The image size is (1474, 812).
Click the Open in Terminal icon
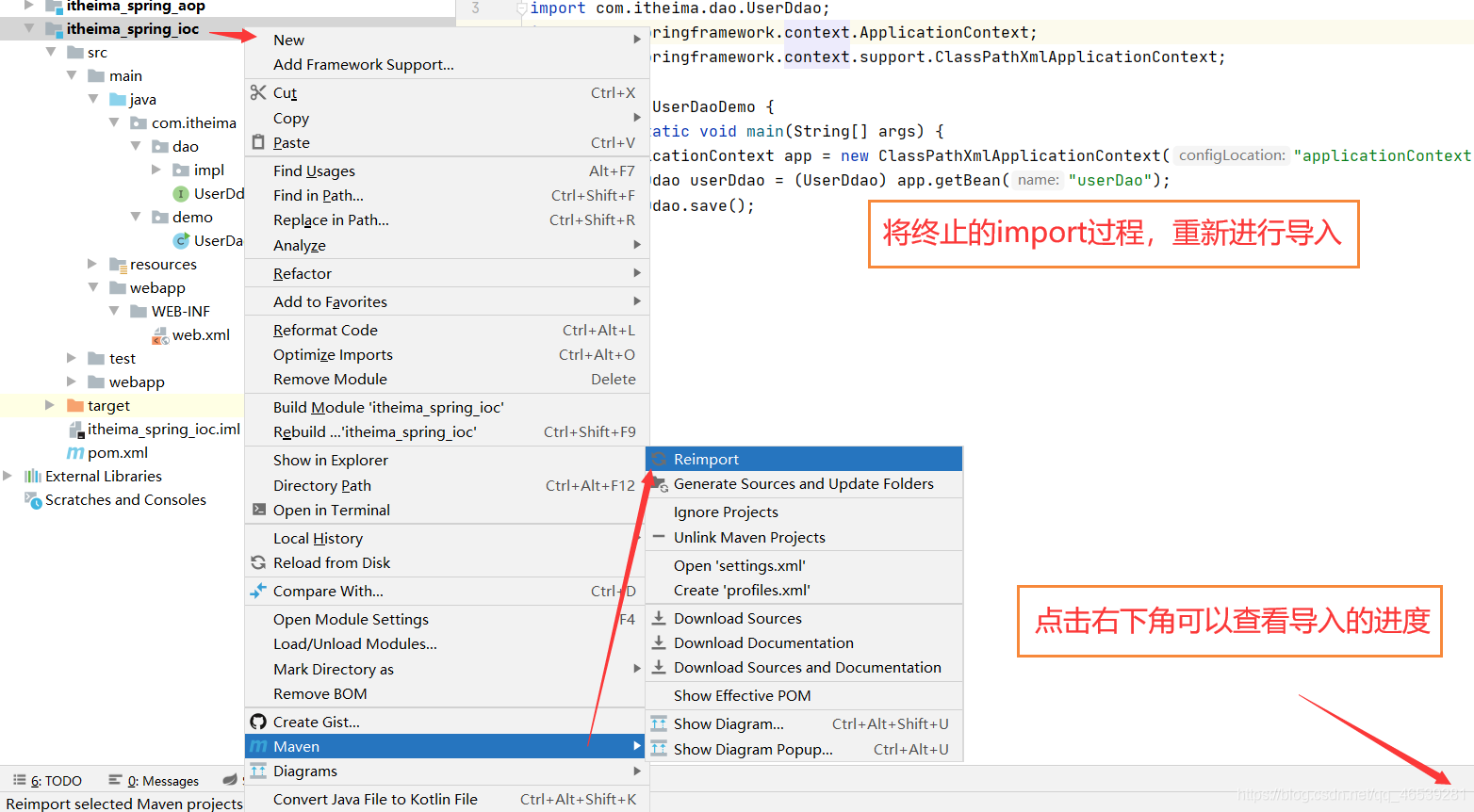click(x=258, y=510)
